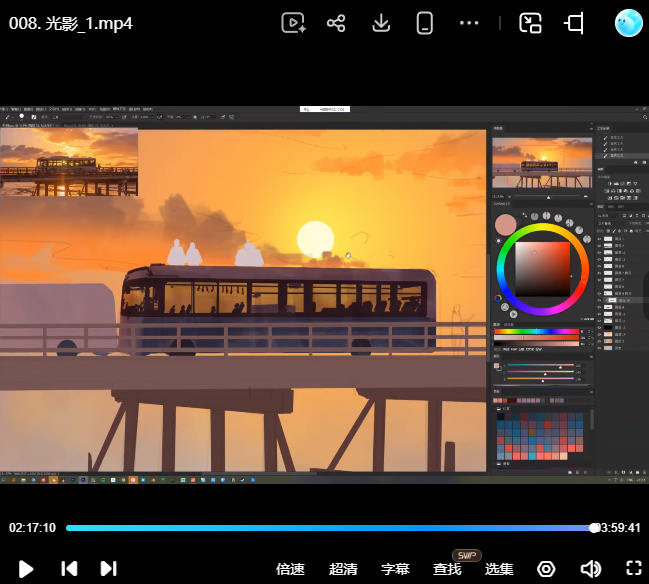This screenshot has width=649, height=584.
Task: Open the hexagon player settings icon
Action: pyautogui.click(x=546, y=569)
